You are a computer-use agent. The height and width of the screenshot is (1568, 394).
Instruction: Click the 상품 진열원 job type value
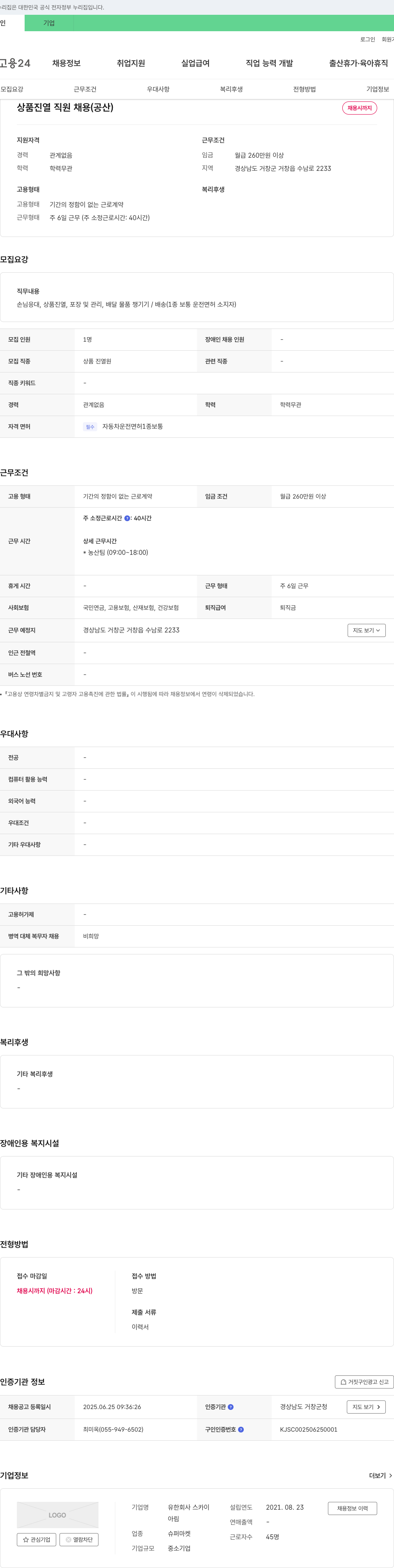pos(97,361)
